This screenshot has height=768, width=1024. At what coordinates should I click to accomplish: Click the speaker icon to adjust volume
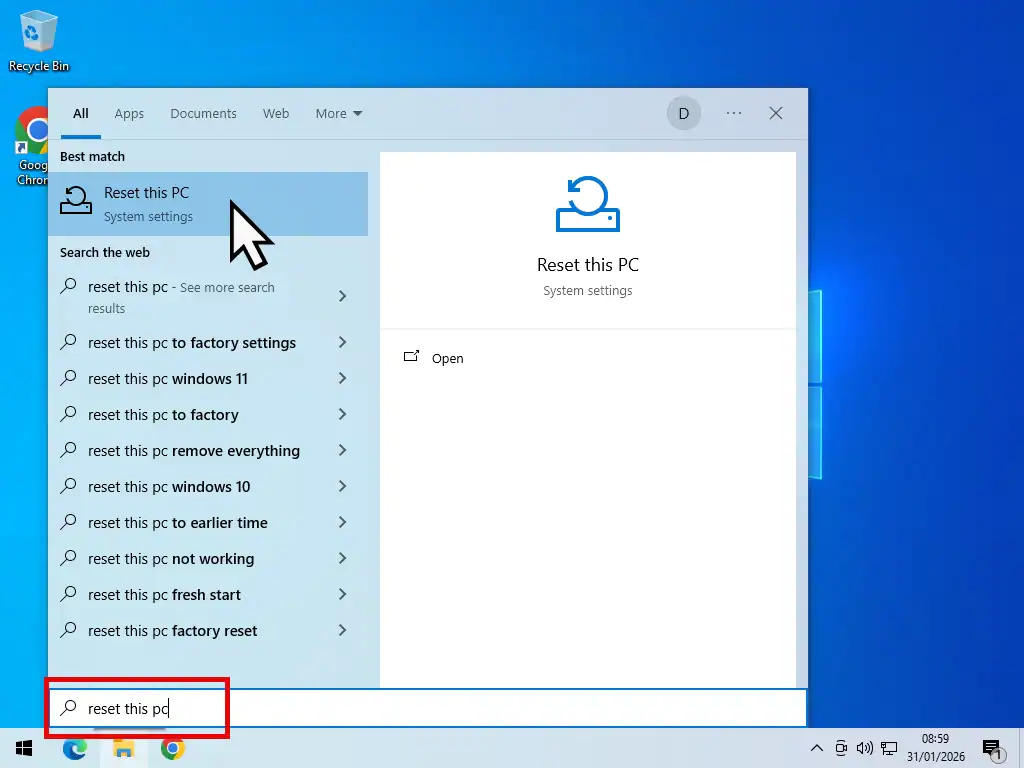pos(865,747)
